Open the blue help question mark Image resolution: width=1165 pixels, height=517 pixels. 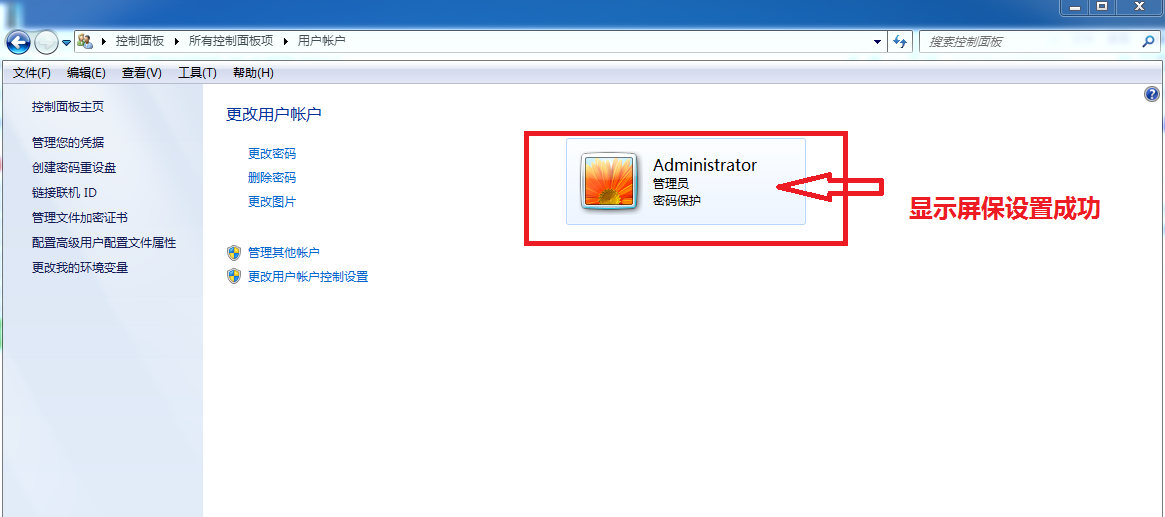click(1152, 94)
